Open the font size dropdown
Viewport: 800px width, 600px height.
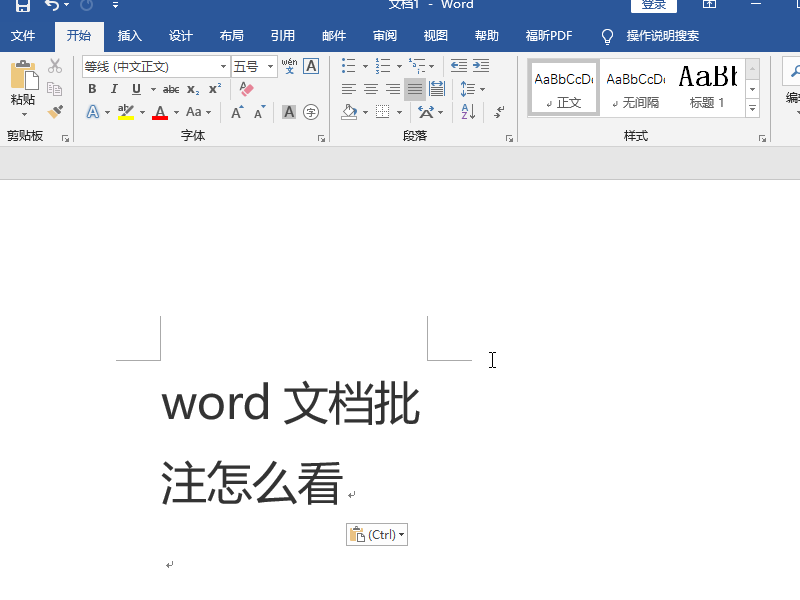click(271, 67)
